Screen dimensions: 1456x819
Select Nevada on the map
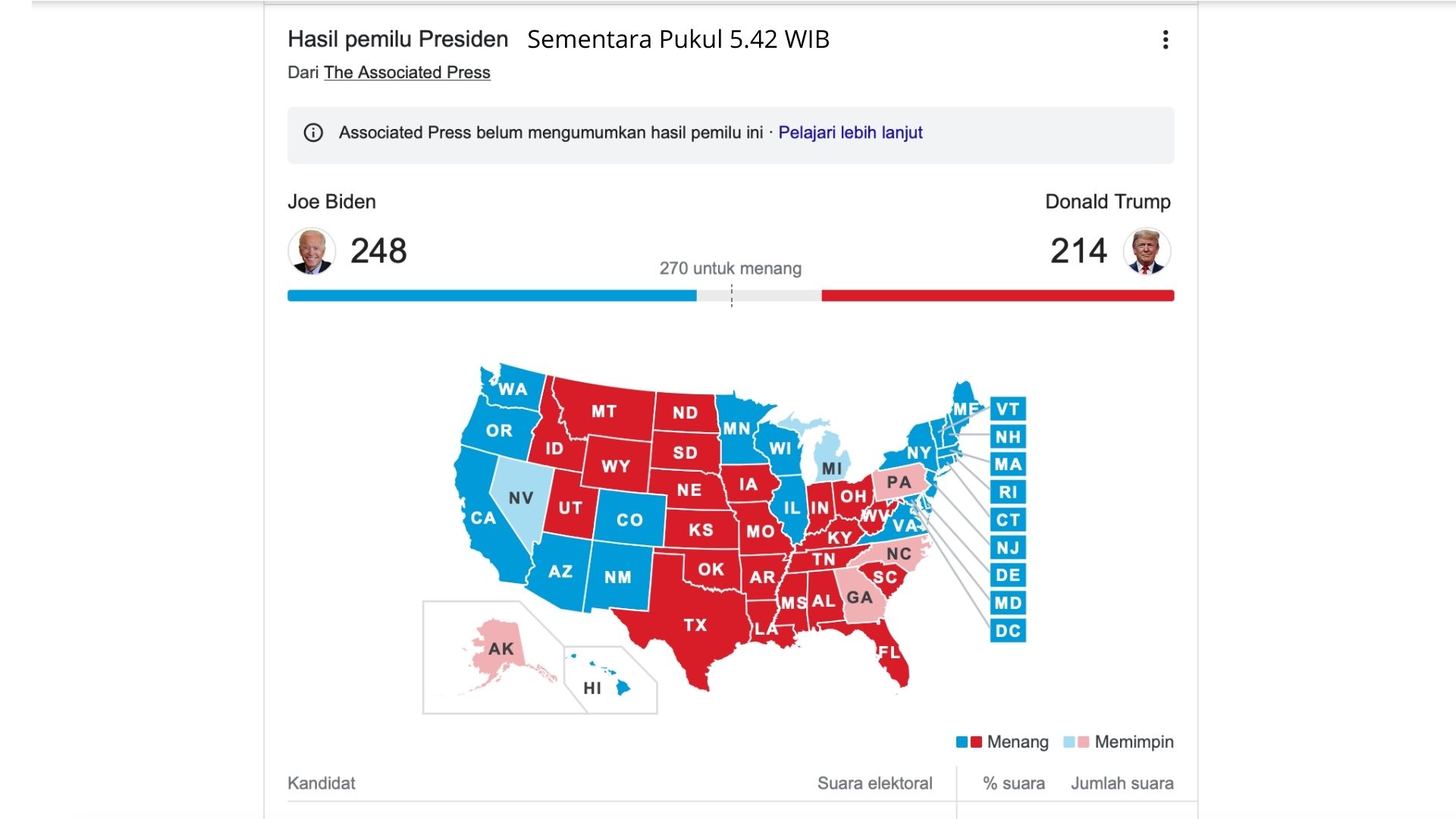pyautogui.click(x=520, y=497)
